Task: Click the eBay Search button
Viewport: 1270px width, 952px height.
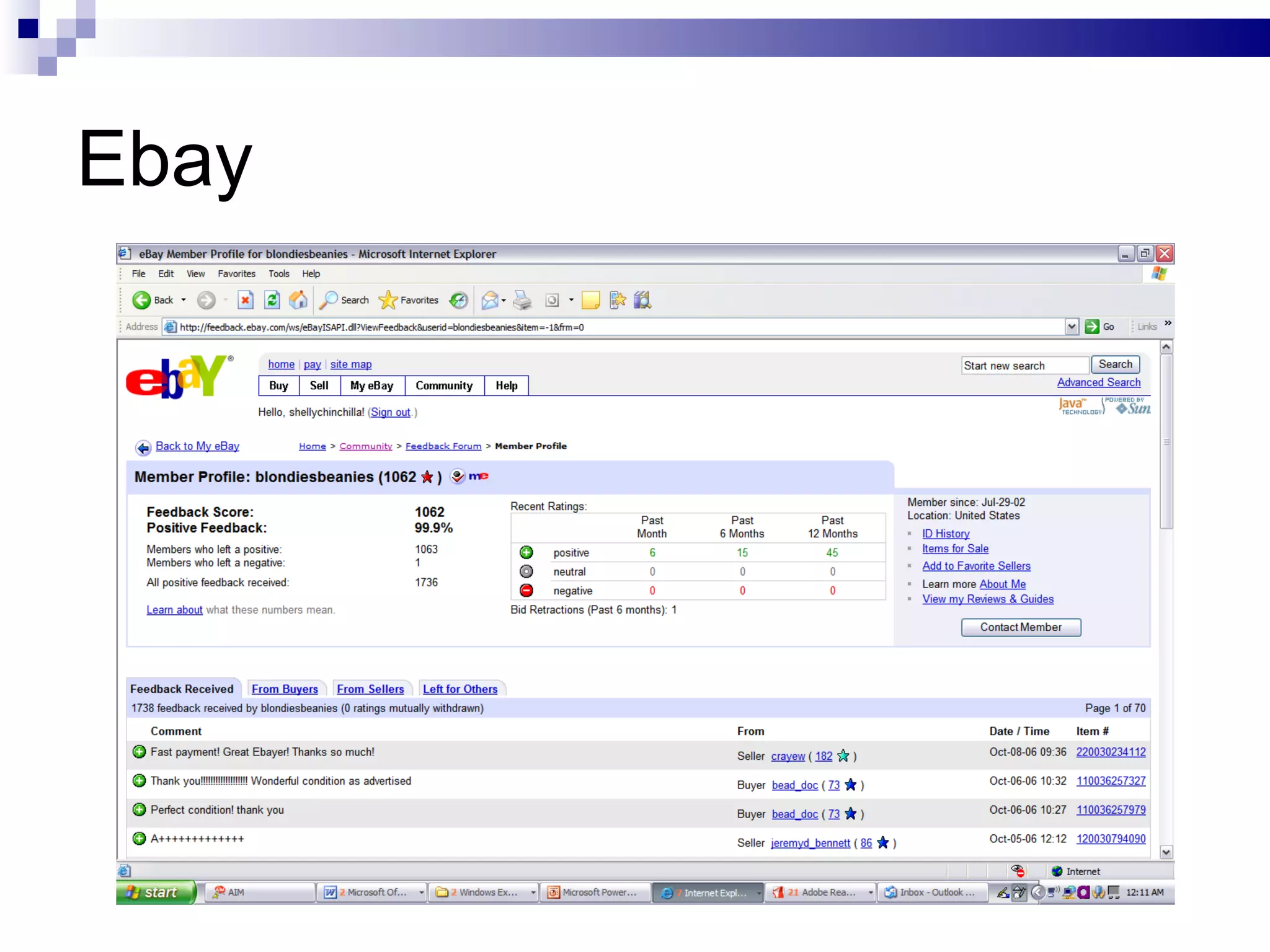Action: point(1115,364)
